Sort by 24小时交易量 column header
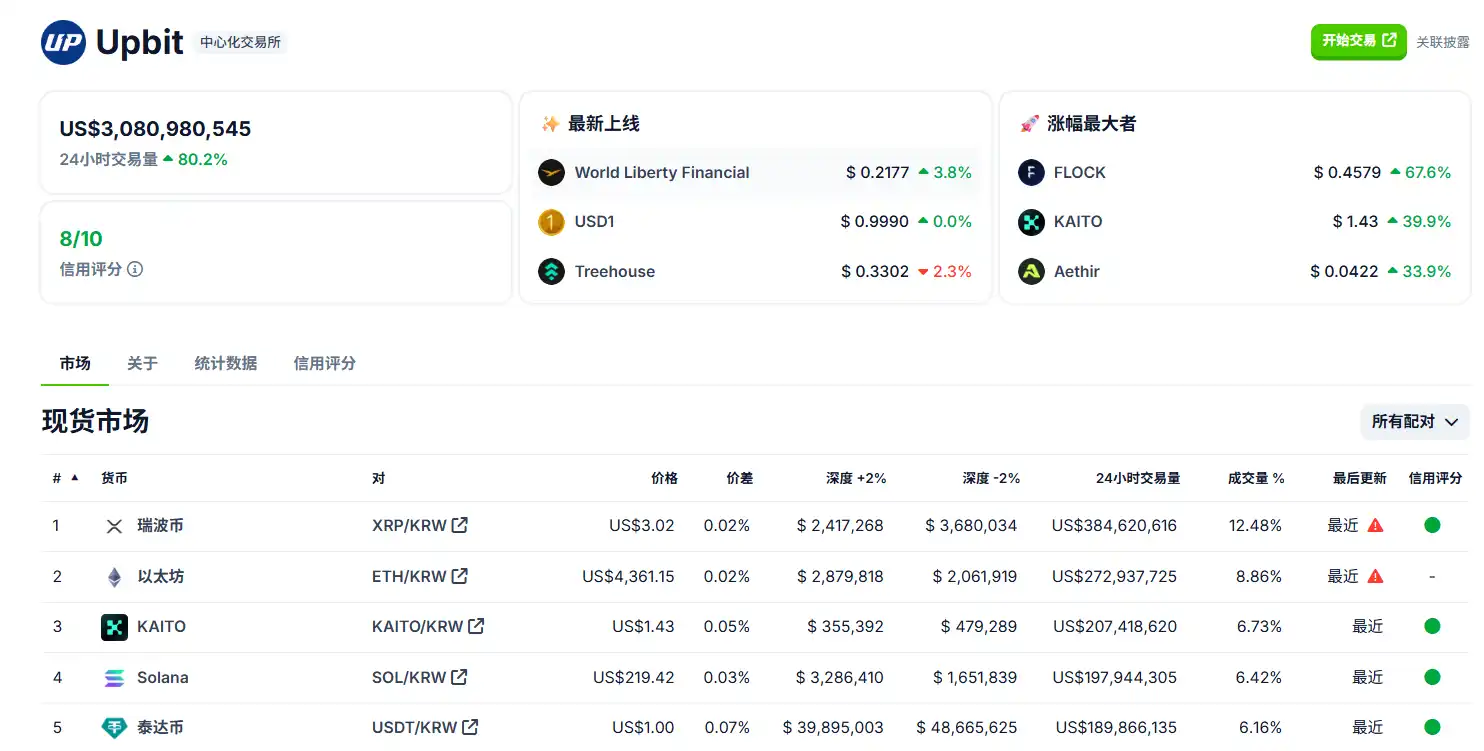 tap(1137, 479)
